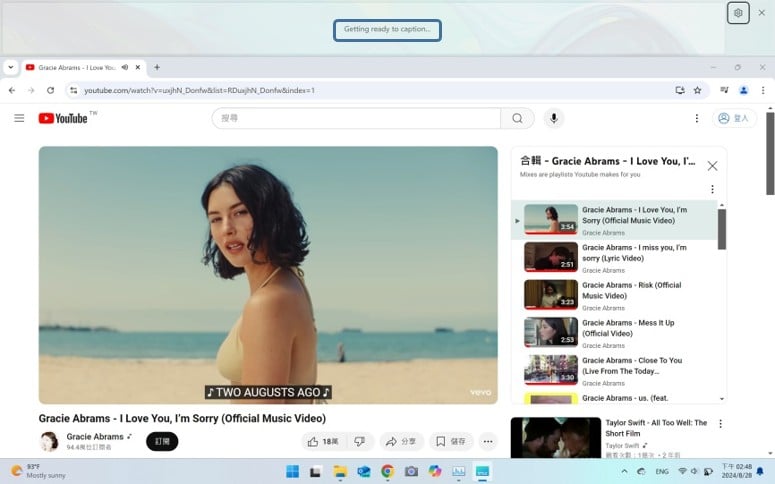Open Chrome media controls icon

724,90
